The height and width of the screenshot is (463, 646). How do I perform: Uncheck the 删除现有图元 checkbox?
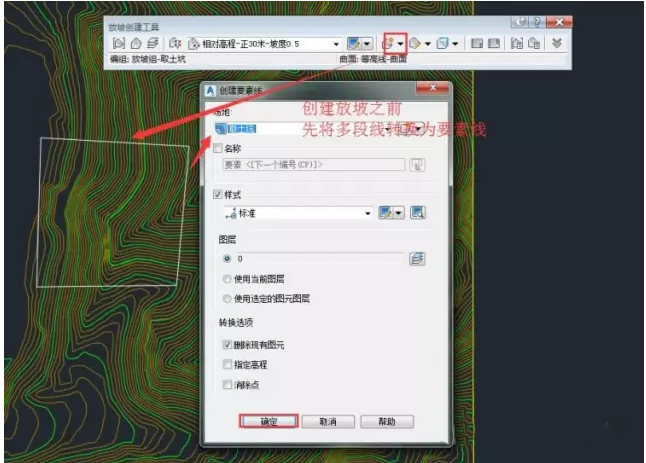pos(228,345)
